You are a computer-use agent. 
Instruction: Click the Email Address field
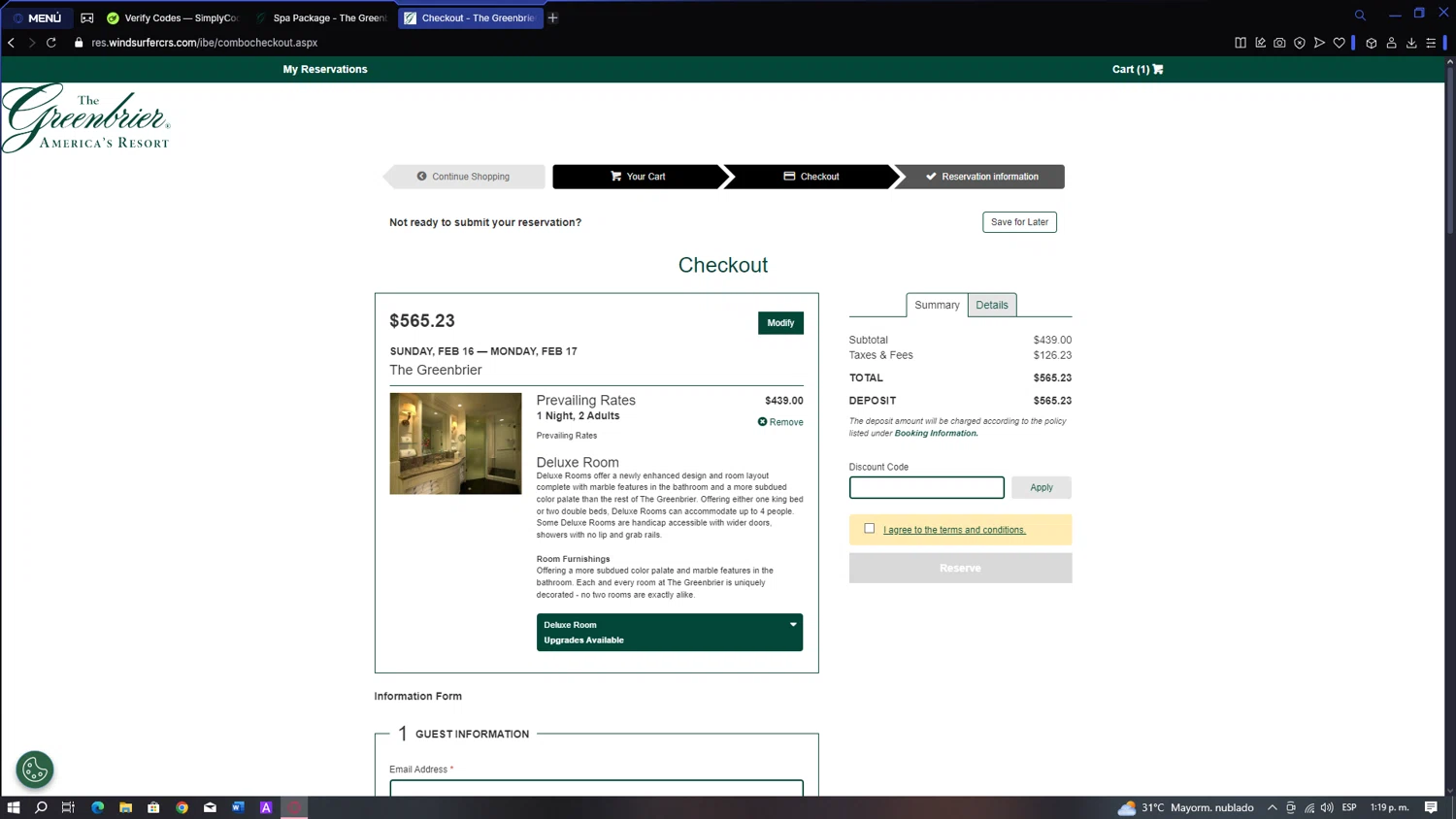pos(596,788)
